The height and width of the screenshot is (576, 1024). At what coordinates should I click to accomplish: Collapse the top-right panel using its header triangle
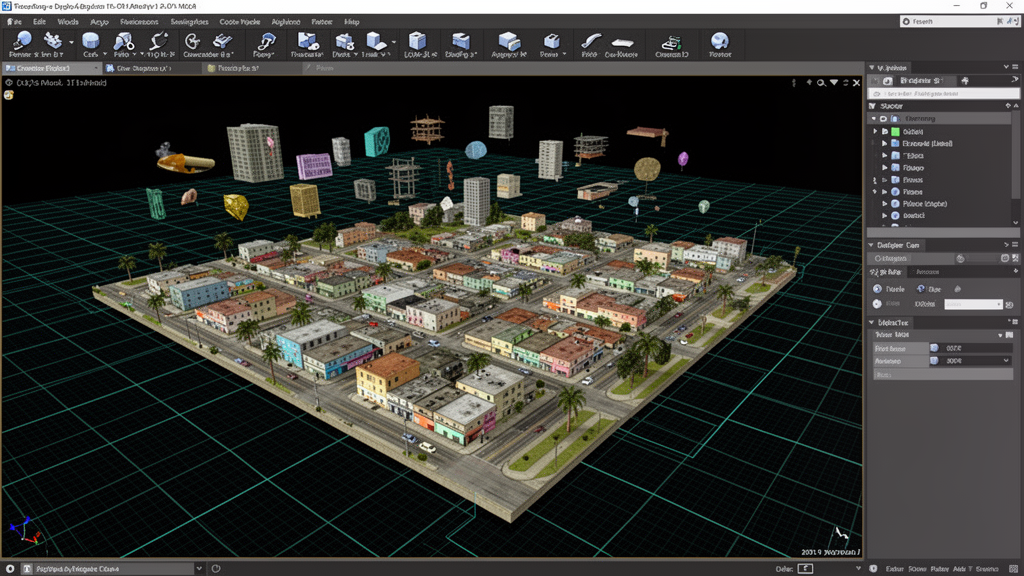872,67
